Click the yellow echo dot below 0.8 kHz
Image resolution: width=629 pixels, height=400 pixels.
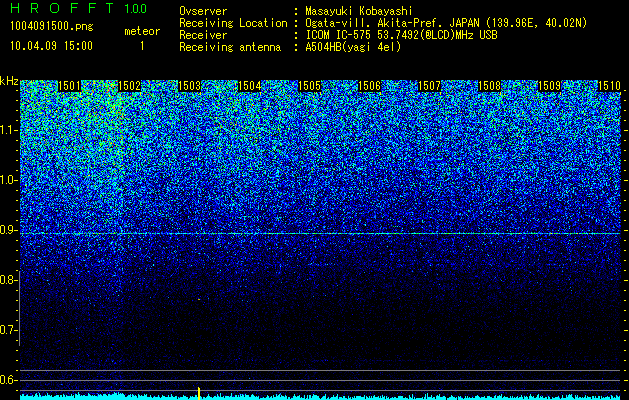pos(199,299)
